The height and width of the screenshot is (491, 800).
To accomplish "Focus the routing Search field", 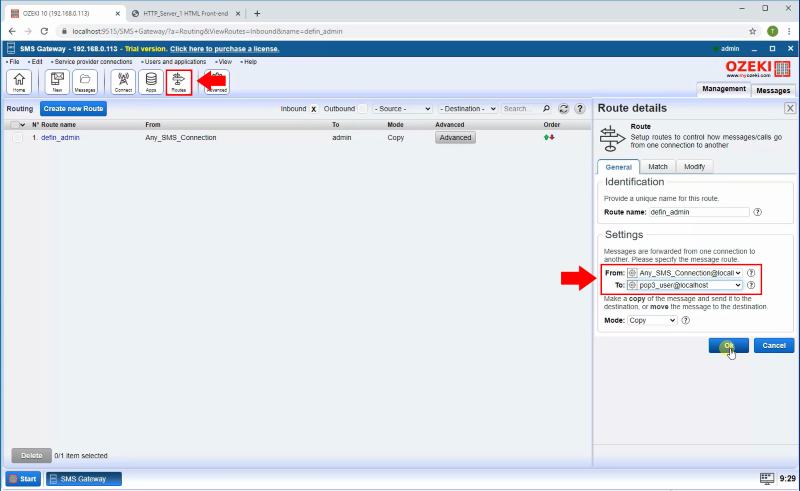I will pos(521,109).
